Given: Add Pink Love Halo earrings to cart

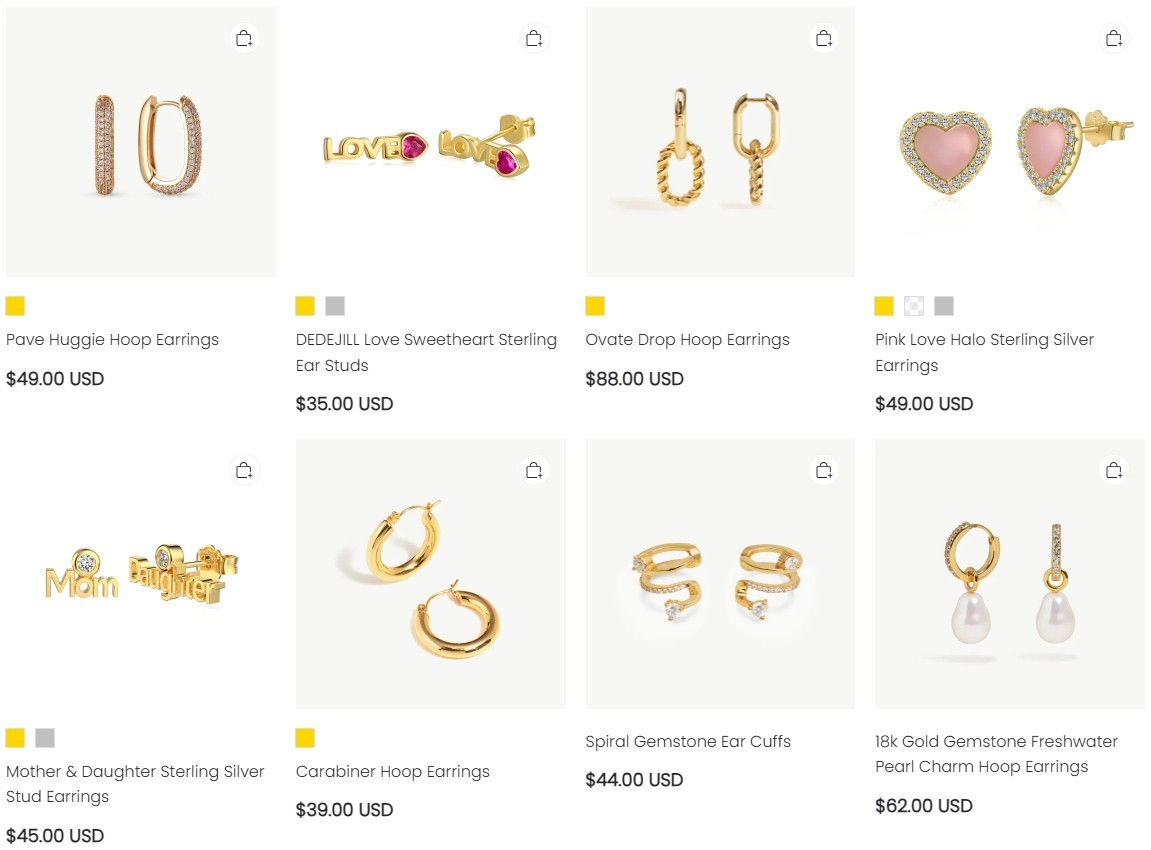Looking at the screenshot, I should [x=1114, y=37].
